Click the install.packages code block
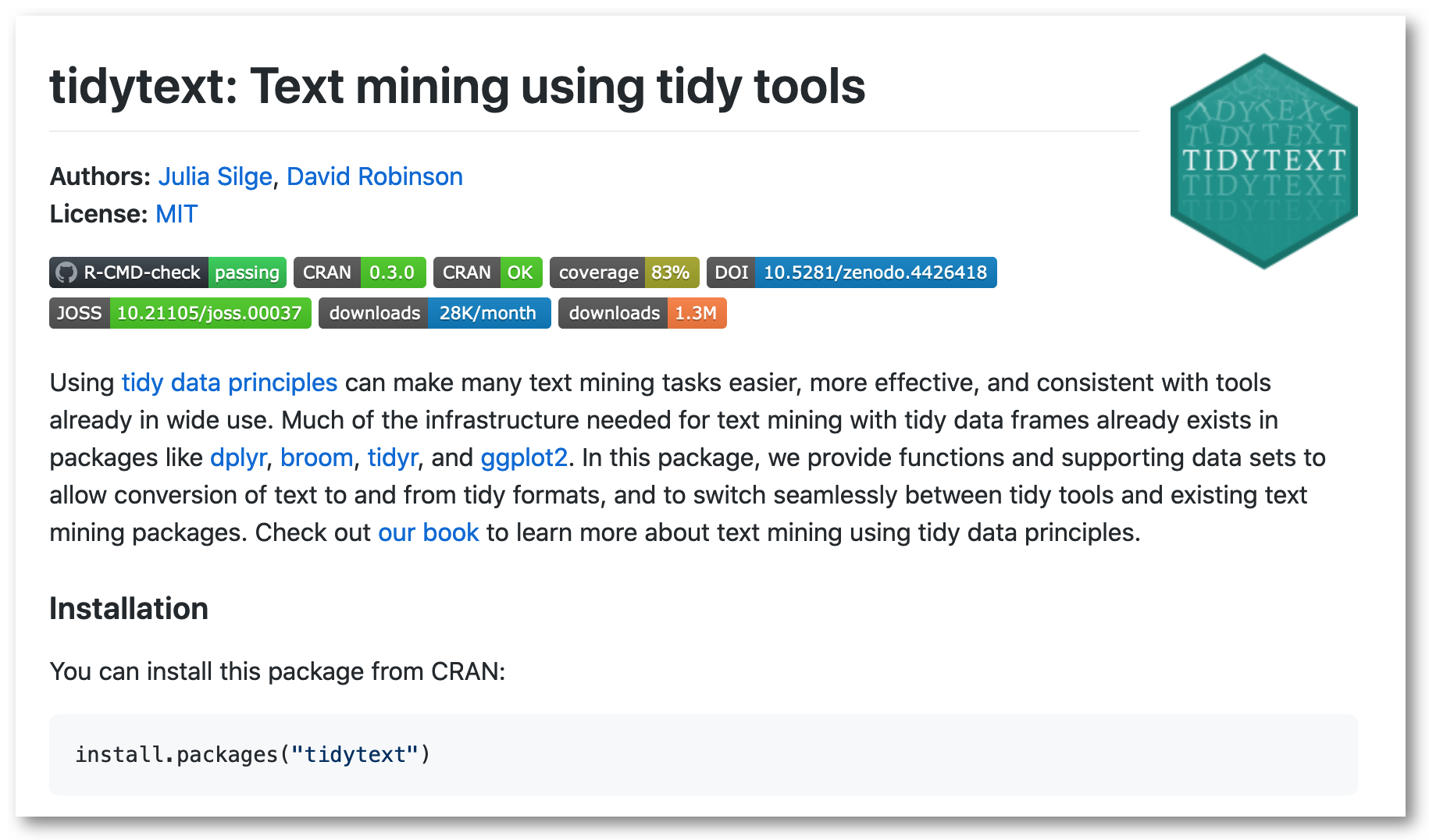Viewport: 1429px width, 840px height. pos(703,755)
